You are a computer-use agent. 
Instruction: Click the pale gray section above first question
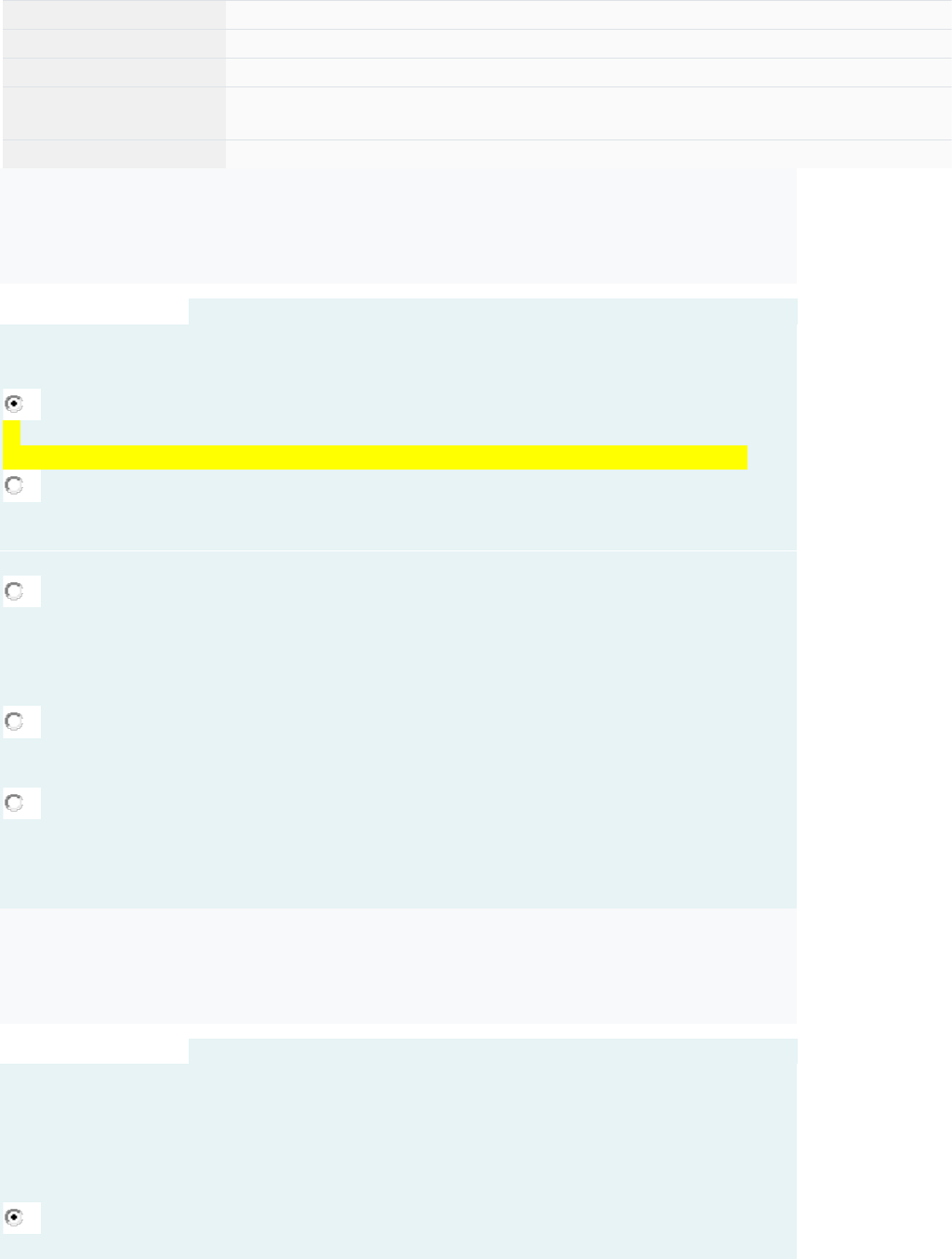point(398,226)
